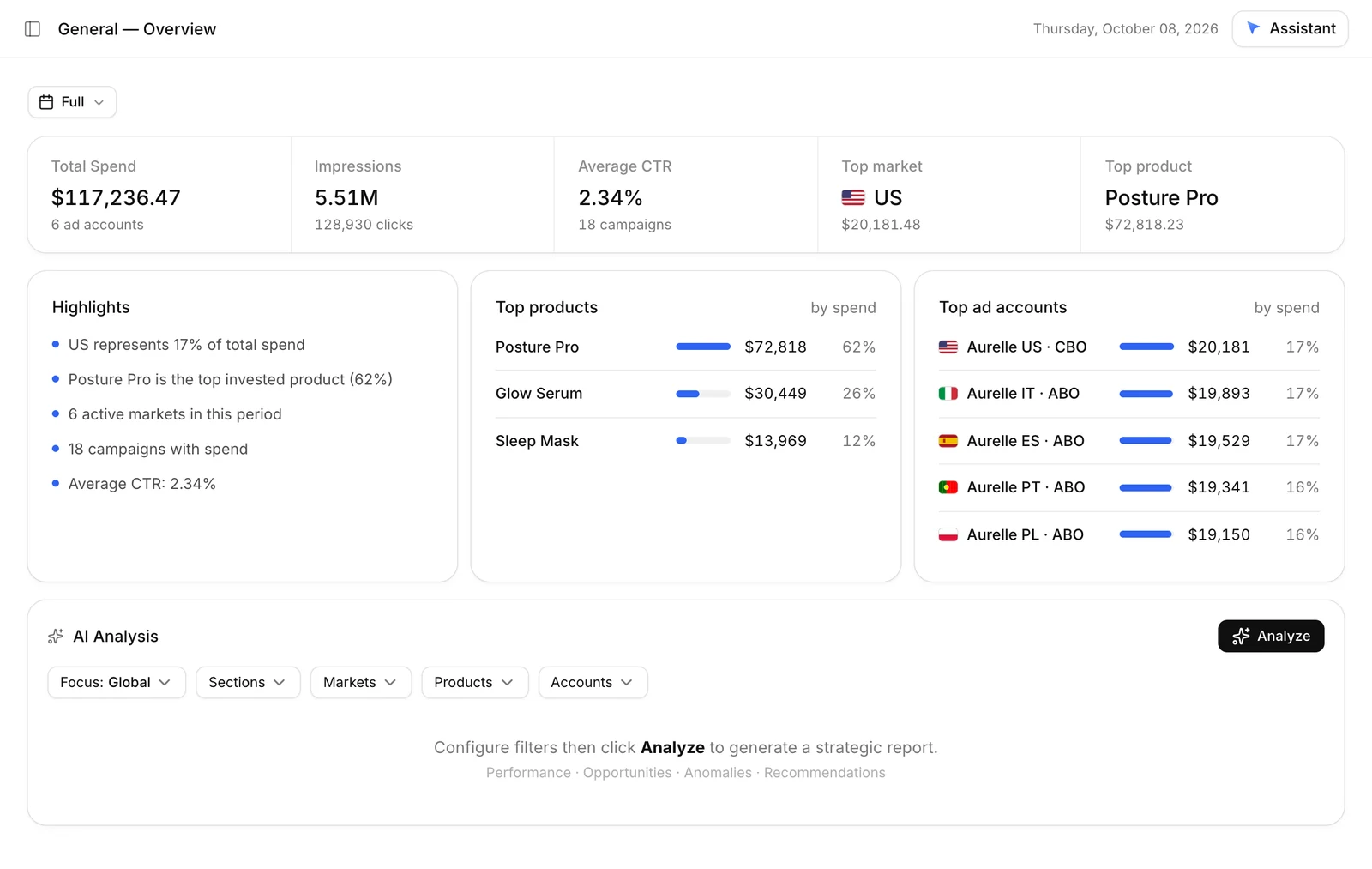
Task: Open the Focus: Global dropdown
Action: 117,683
